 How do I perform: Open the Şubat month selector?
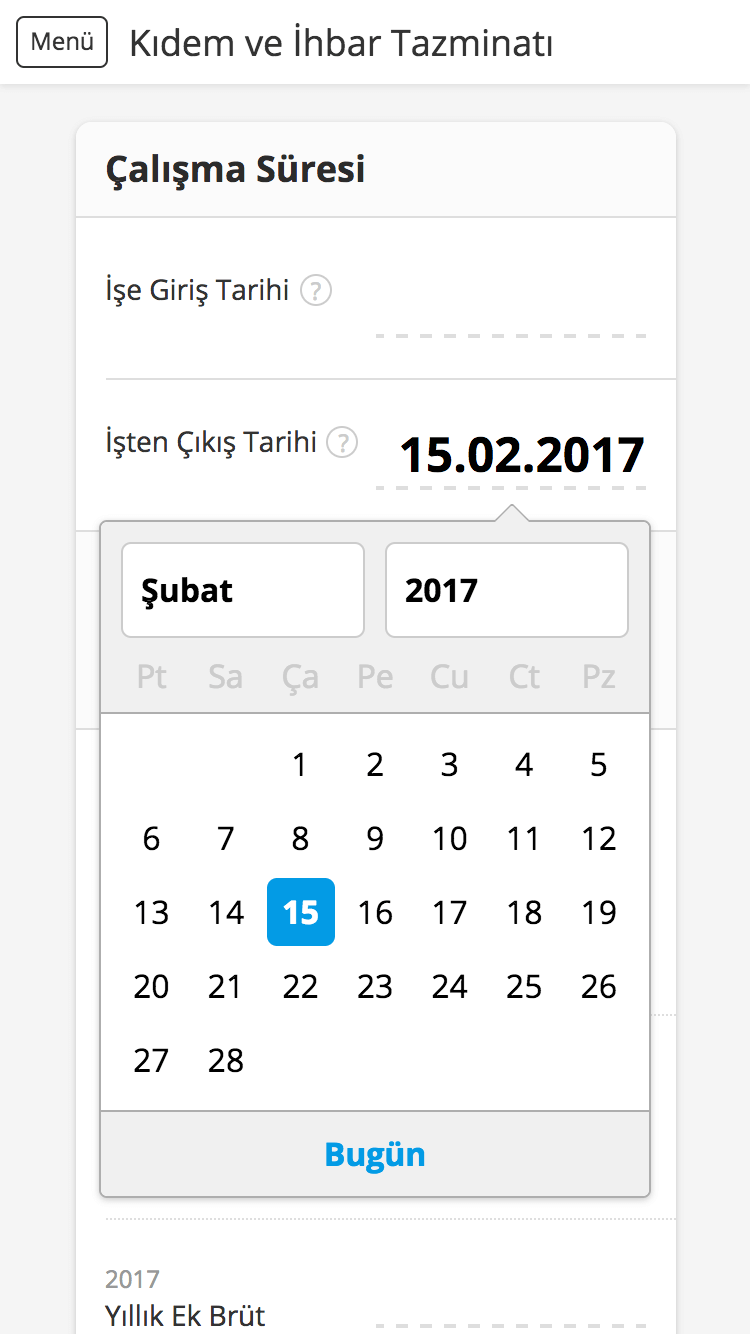(242, 590)
